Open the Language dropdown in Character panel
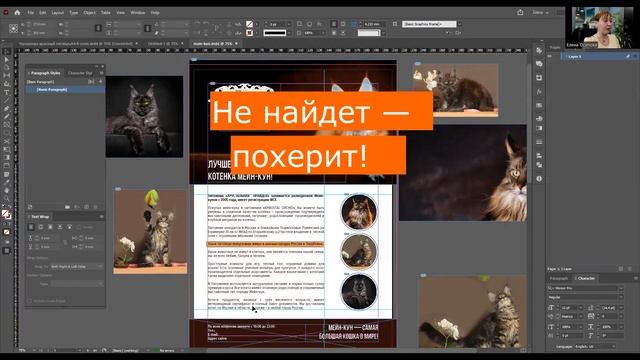Image resolution: width=640 pixels, height=360 pixels. (594, 347)
